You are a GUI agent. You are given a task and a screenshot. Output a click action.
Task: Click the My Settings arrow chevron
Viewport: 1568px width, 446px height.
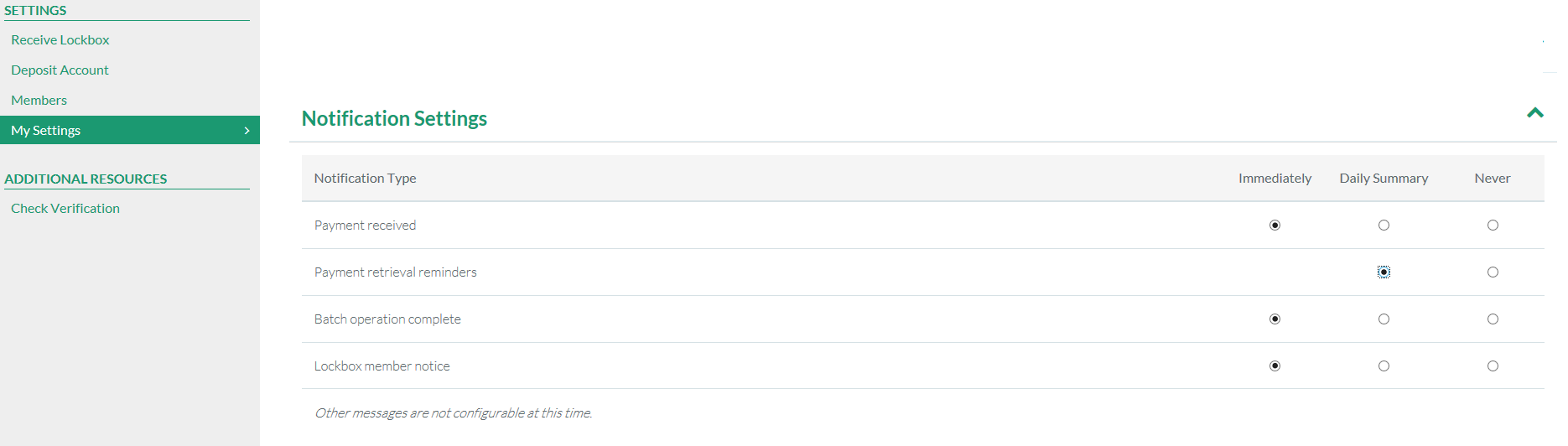click(x=247, y=131)
